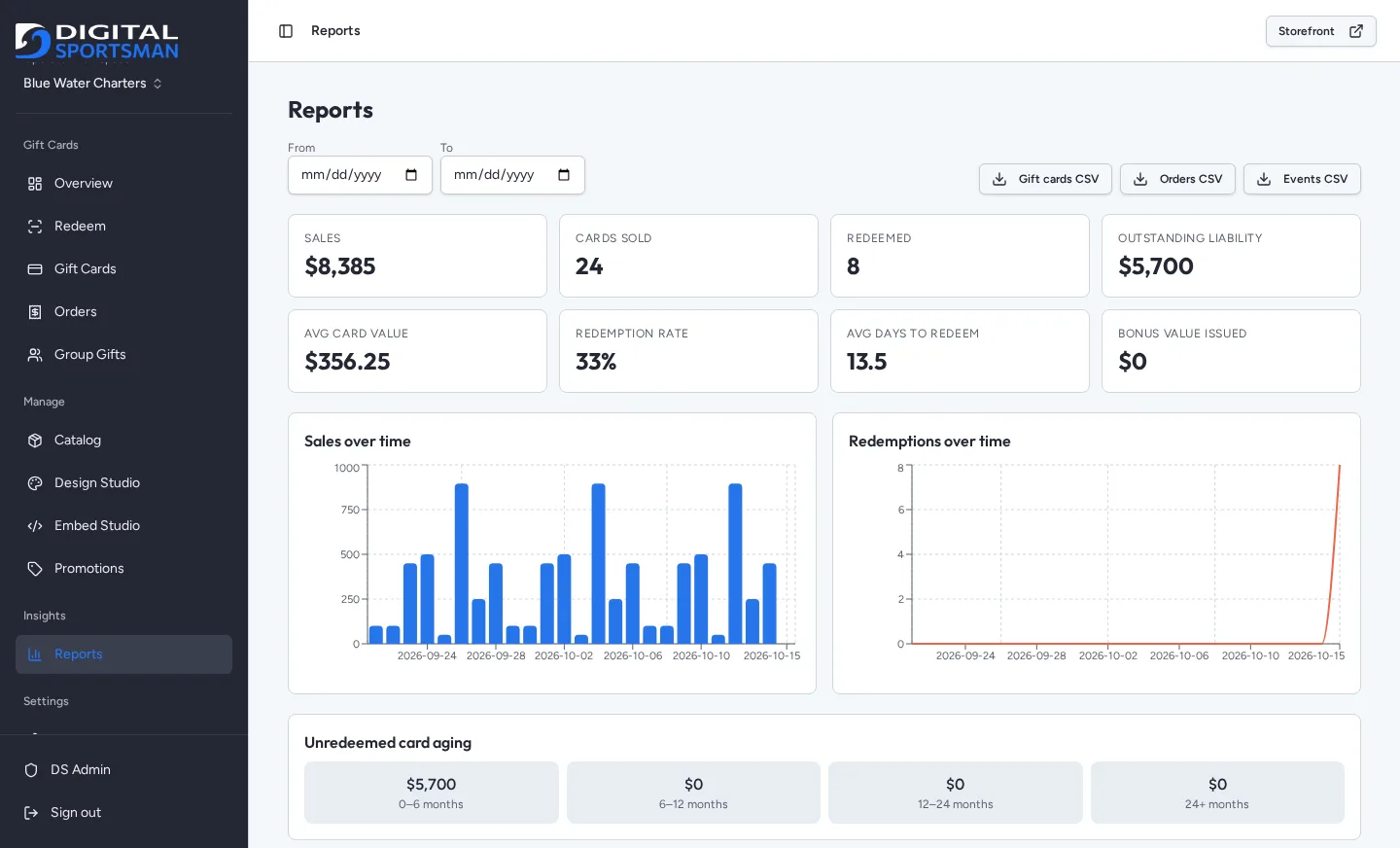Export the Orders CSV
The image size is (1400, 848).
coord(1177,179)
